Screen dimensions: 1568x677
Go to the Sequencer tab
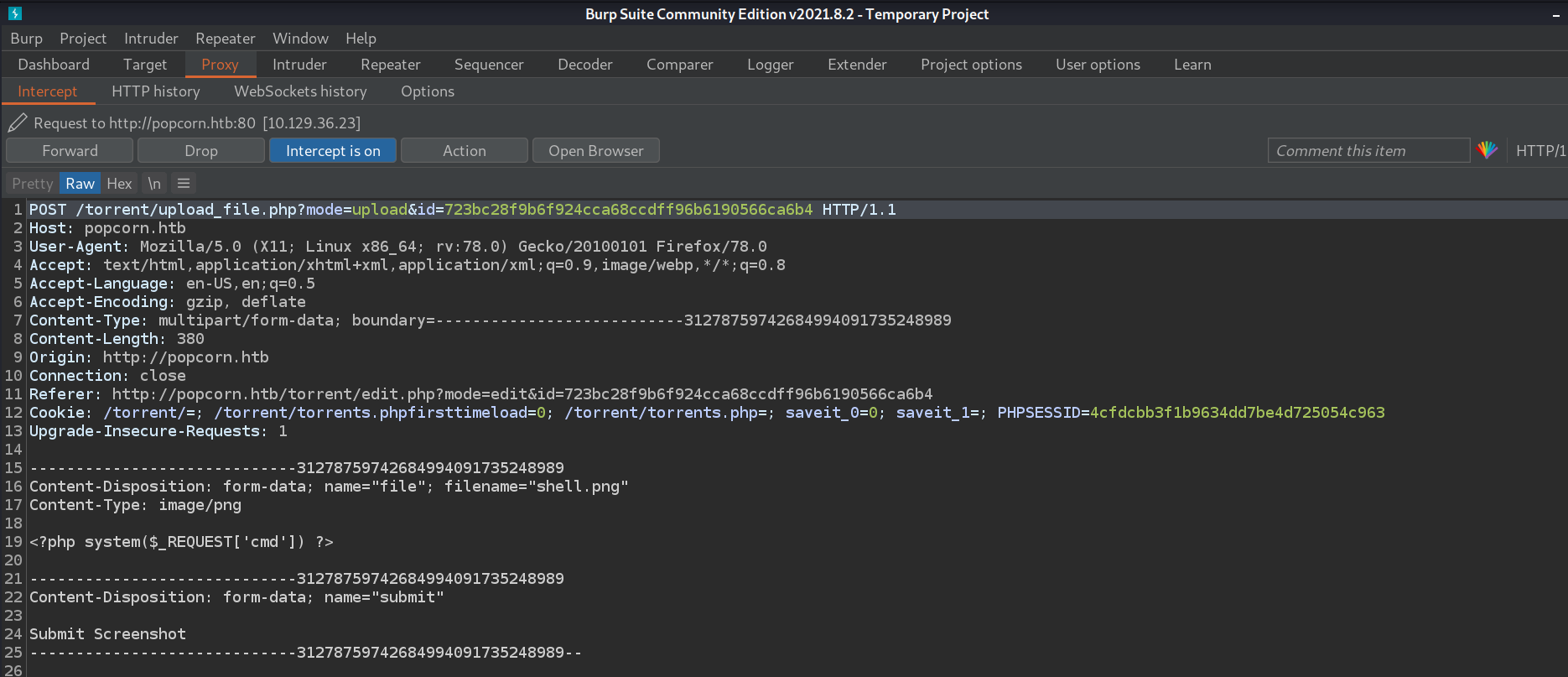pos(489,65)
